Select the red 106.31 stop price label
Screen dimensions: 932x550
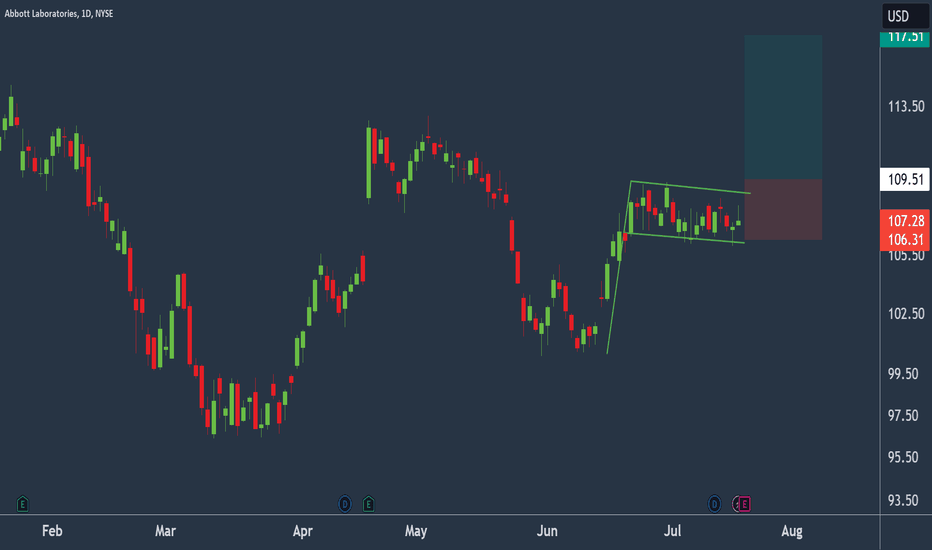[905, 240]
